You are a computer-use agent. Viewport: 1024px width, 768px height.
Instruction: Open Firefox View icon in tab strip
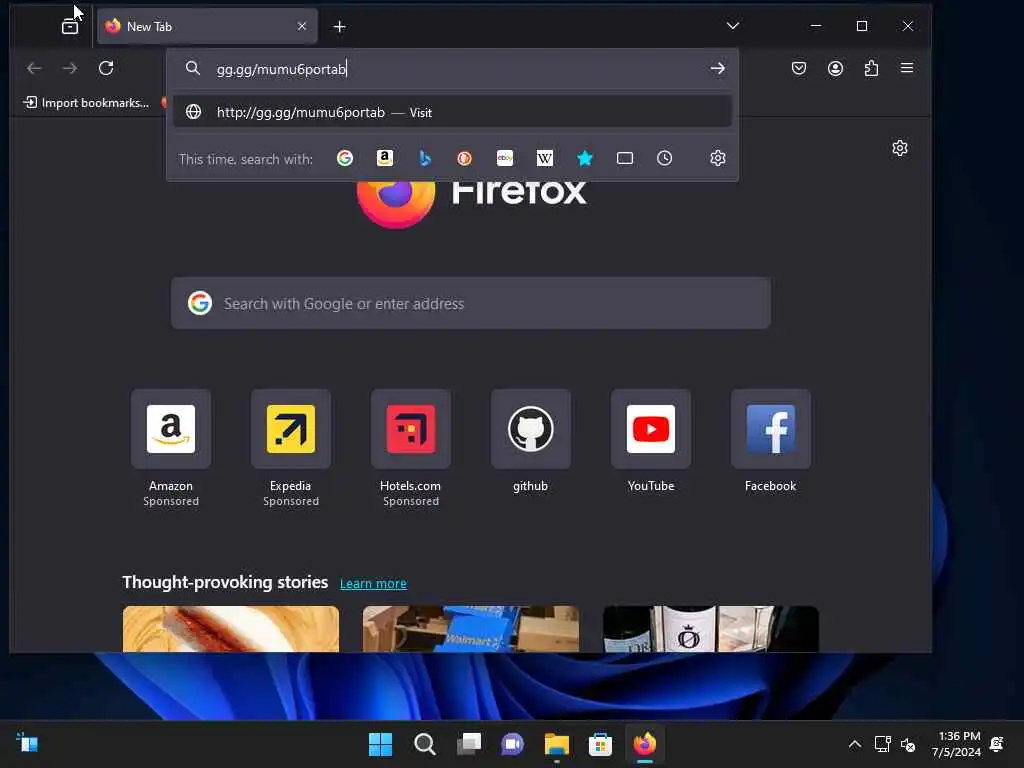[70, 27]
